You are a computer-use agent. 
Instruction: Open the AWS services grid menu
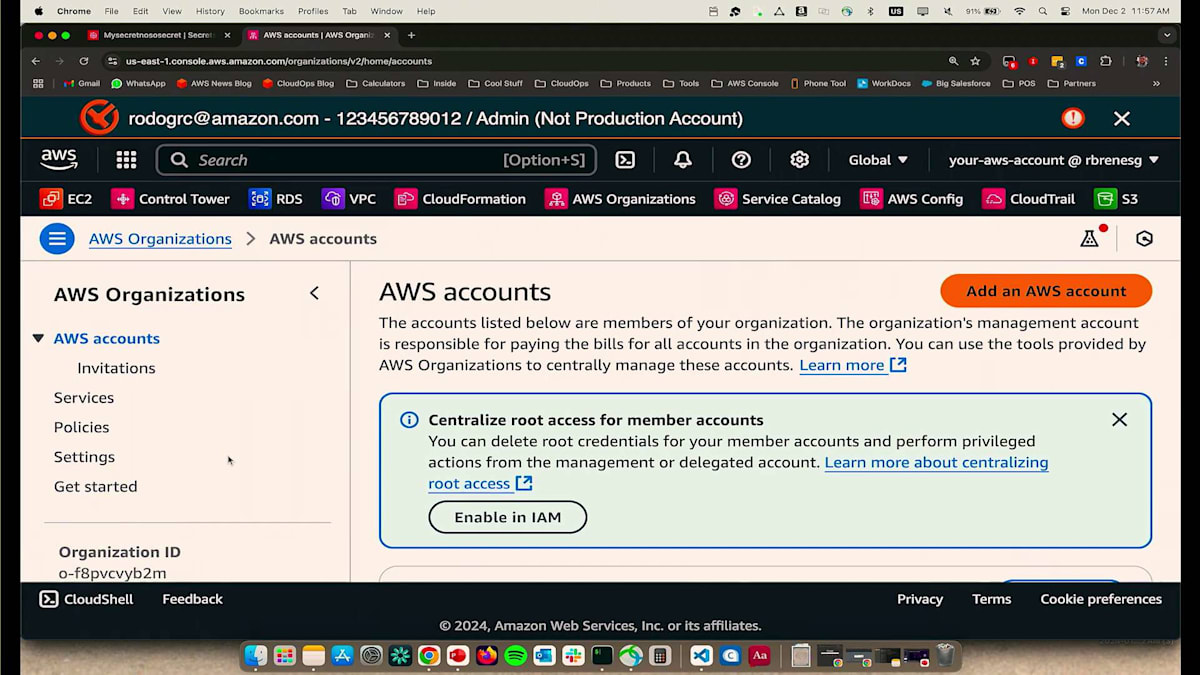point(126,160)
